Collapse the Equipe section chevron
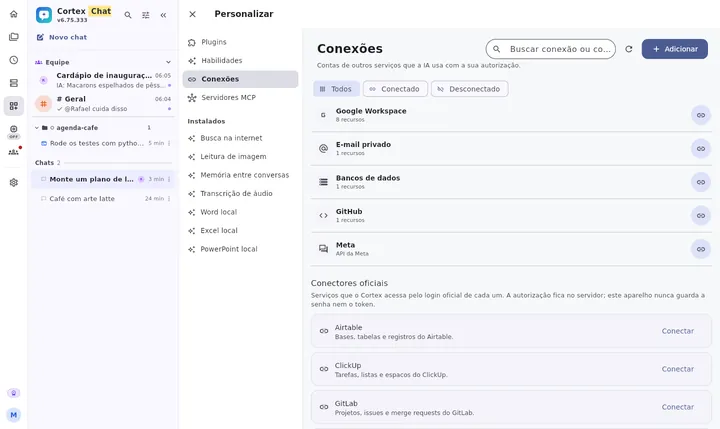The image size is (720, 429). 168,62
